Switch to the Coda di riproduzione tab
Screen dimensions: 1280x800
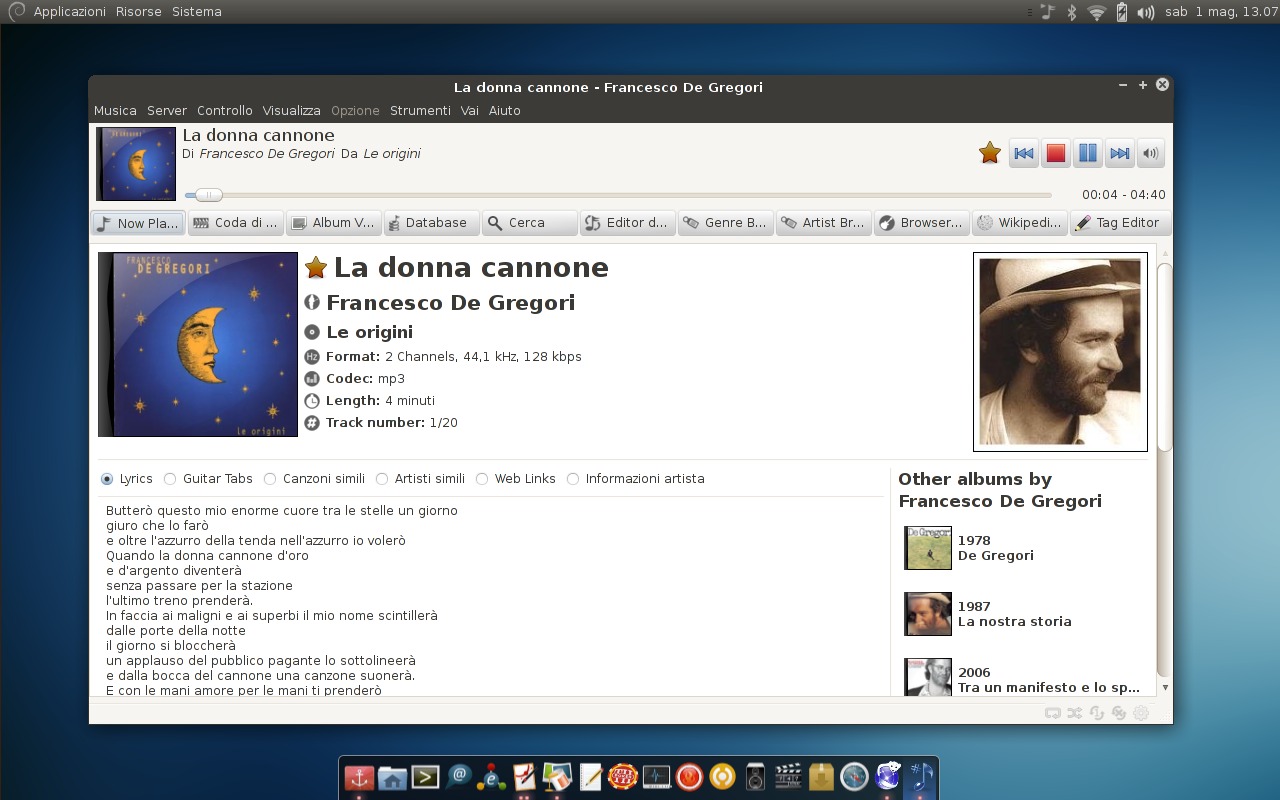click(x=236, y=223)
